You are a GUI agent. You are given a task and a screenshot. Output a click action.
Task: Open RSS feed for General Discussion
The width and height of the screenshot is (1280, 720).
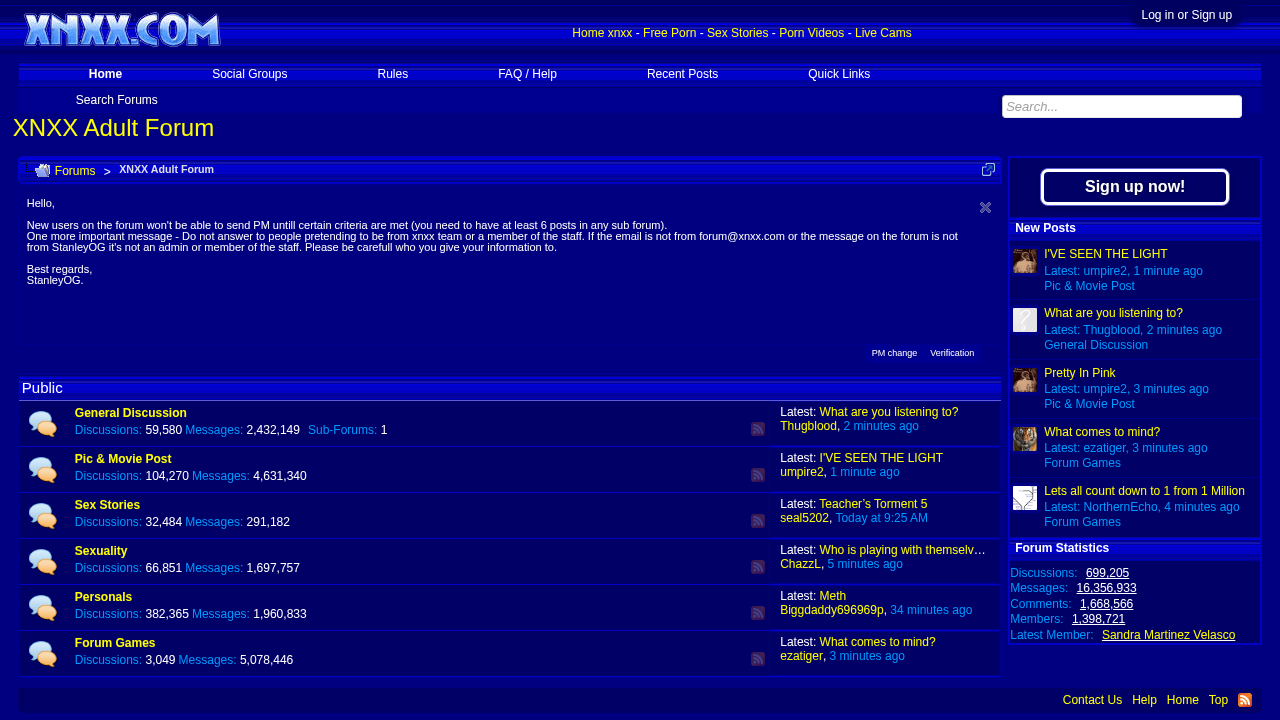pos(758,429)
